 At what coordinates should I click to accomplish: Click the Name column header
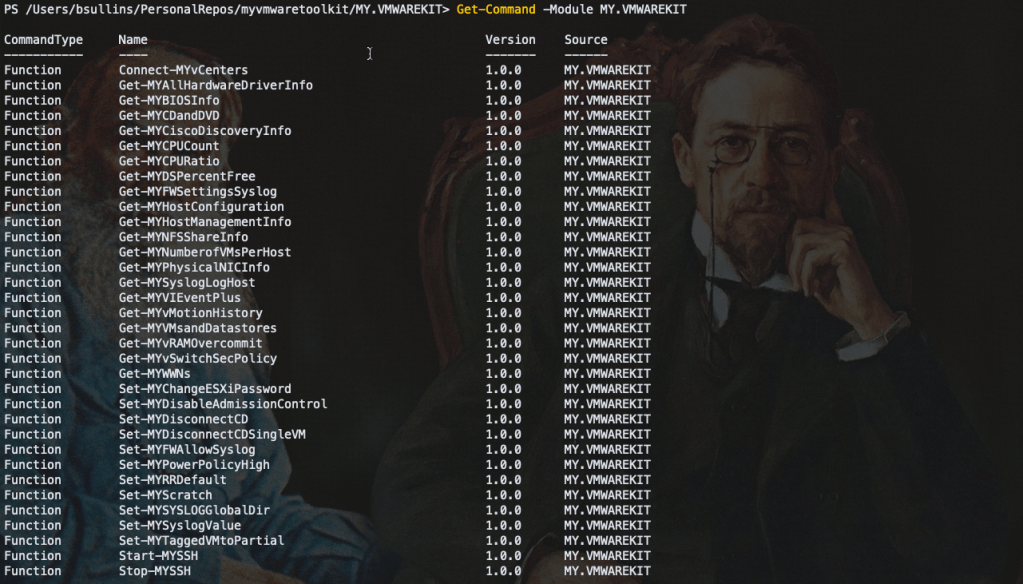coord(133,40)
